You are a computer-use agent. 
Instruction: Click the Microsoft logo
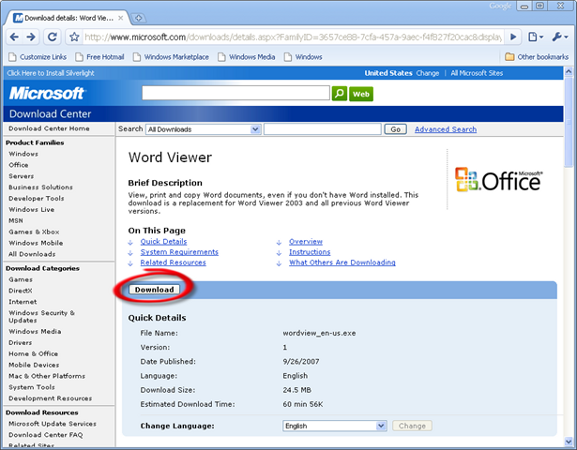pos(47,93)
